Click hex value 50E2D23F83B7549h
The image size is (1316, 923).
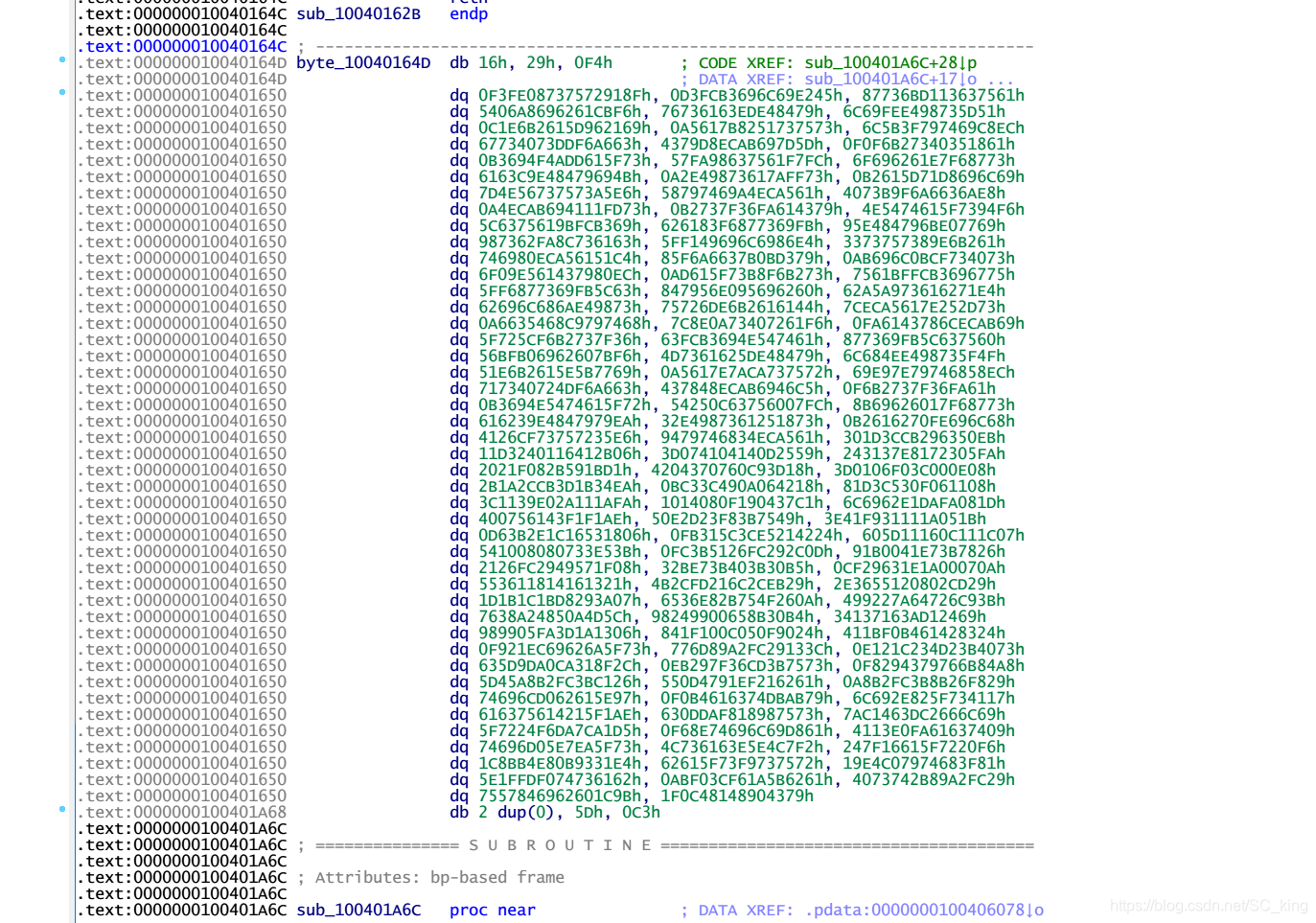(727, 519)
